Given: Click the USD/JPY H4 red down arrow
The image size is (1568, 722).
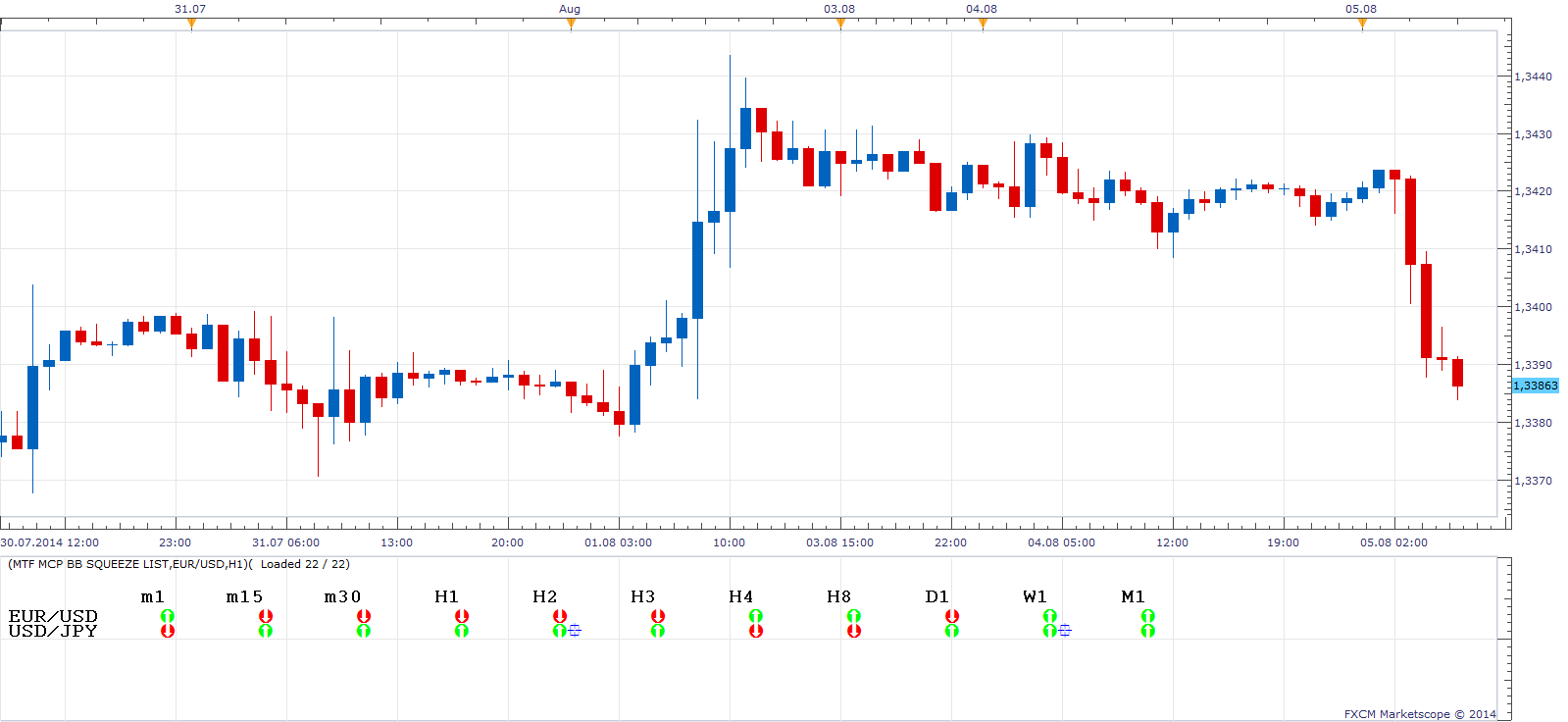Looking at the screenshot, I should coord(756,630).
